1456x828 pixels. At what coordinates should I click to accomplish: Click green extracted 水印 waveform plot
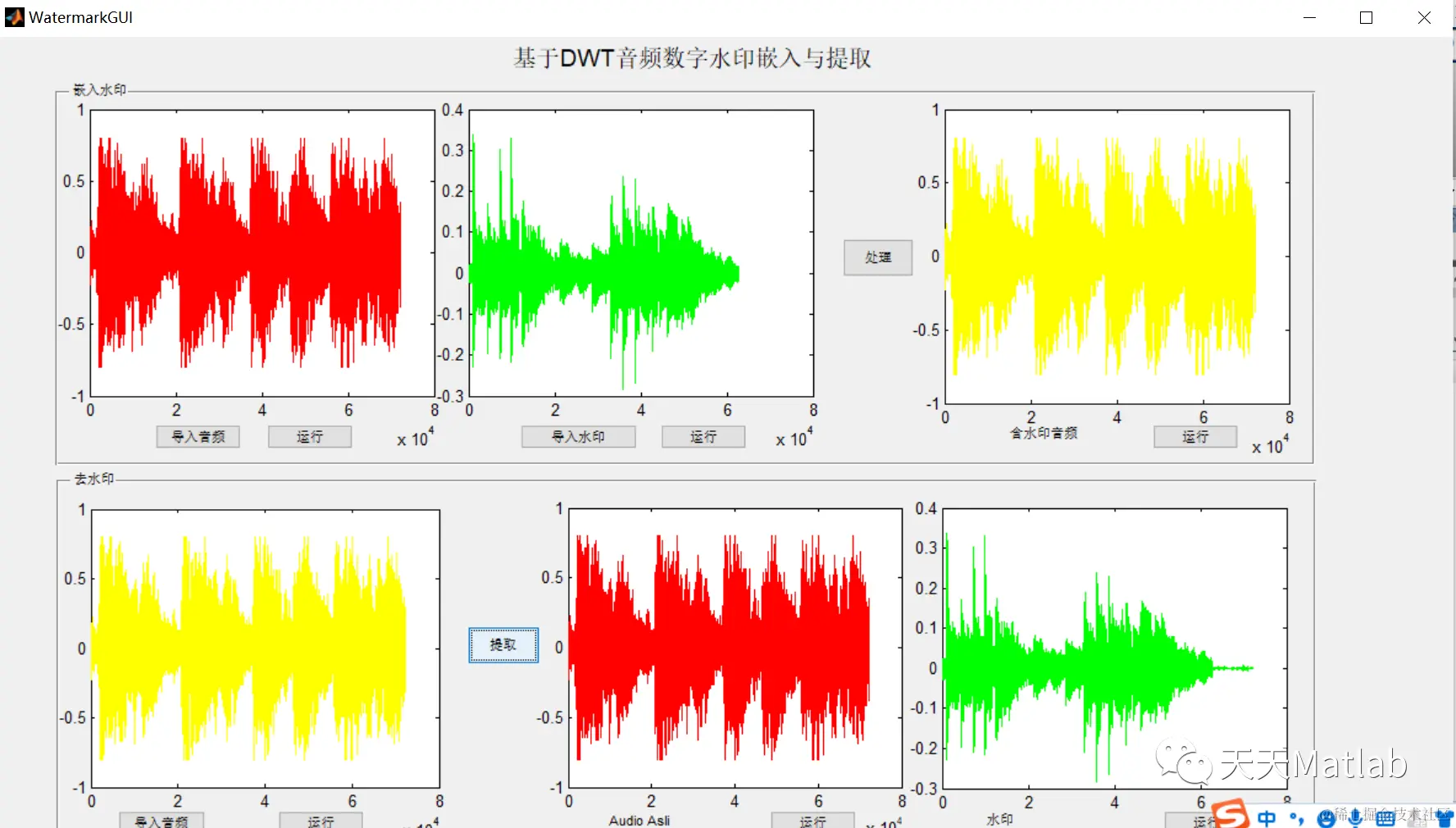(1115, 648)
